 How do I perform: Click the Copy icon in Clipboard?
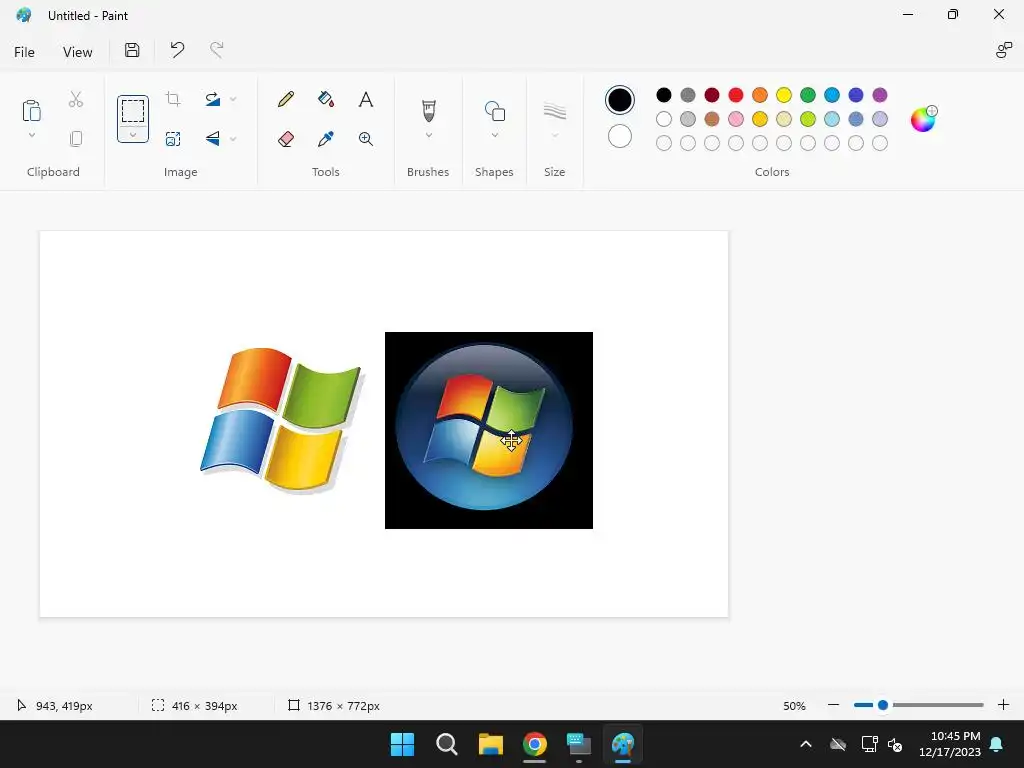click(x=76, y=138)
